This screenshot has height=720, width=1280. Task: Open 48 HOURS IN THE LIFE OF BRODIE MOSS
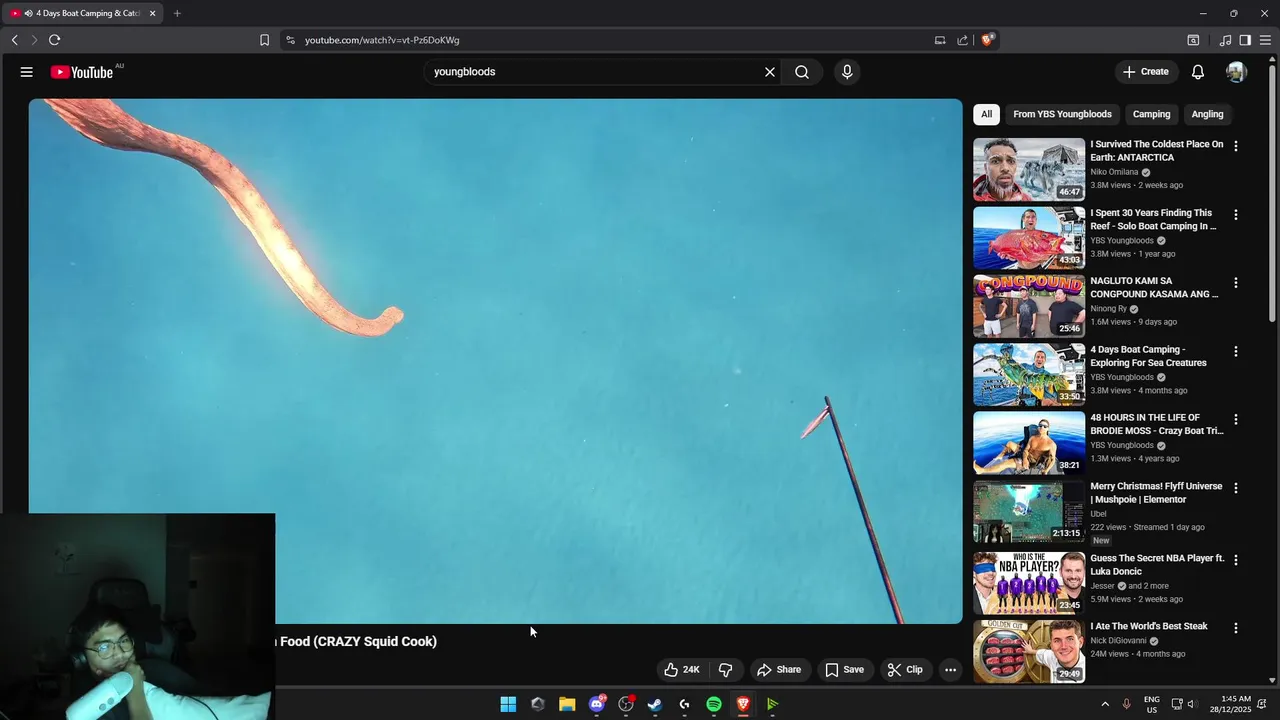coord(1156,424)
